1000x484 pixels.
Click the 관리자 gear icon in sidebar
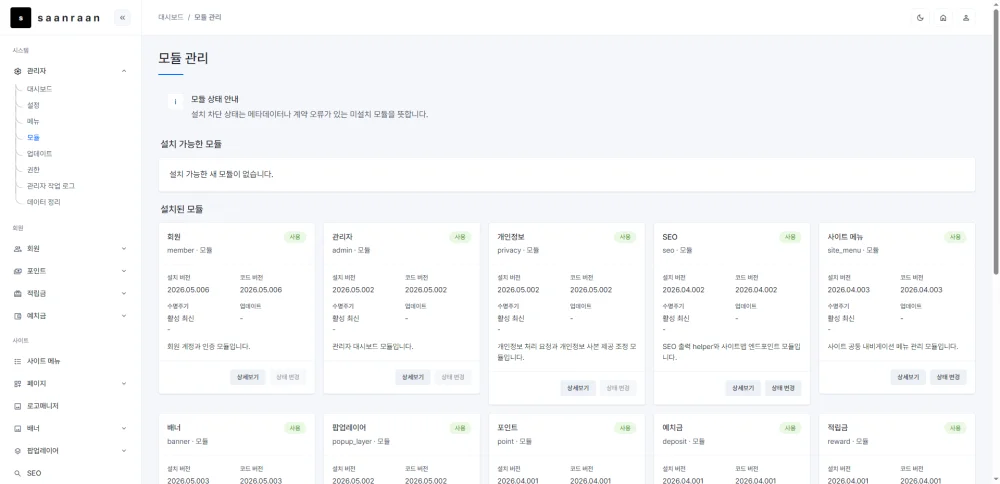[x=18, y=71]
